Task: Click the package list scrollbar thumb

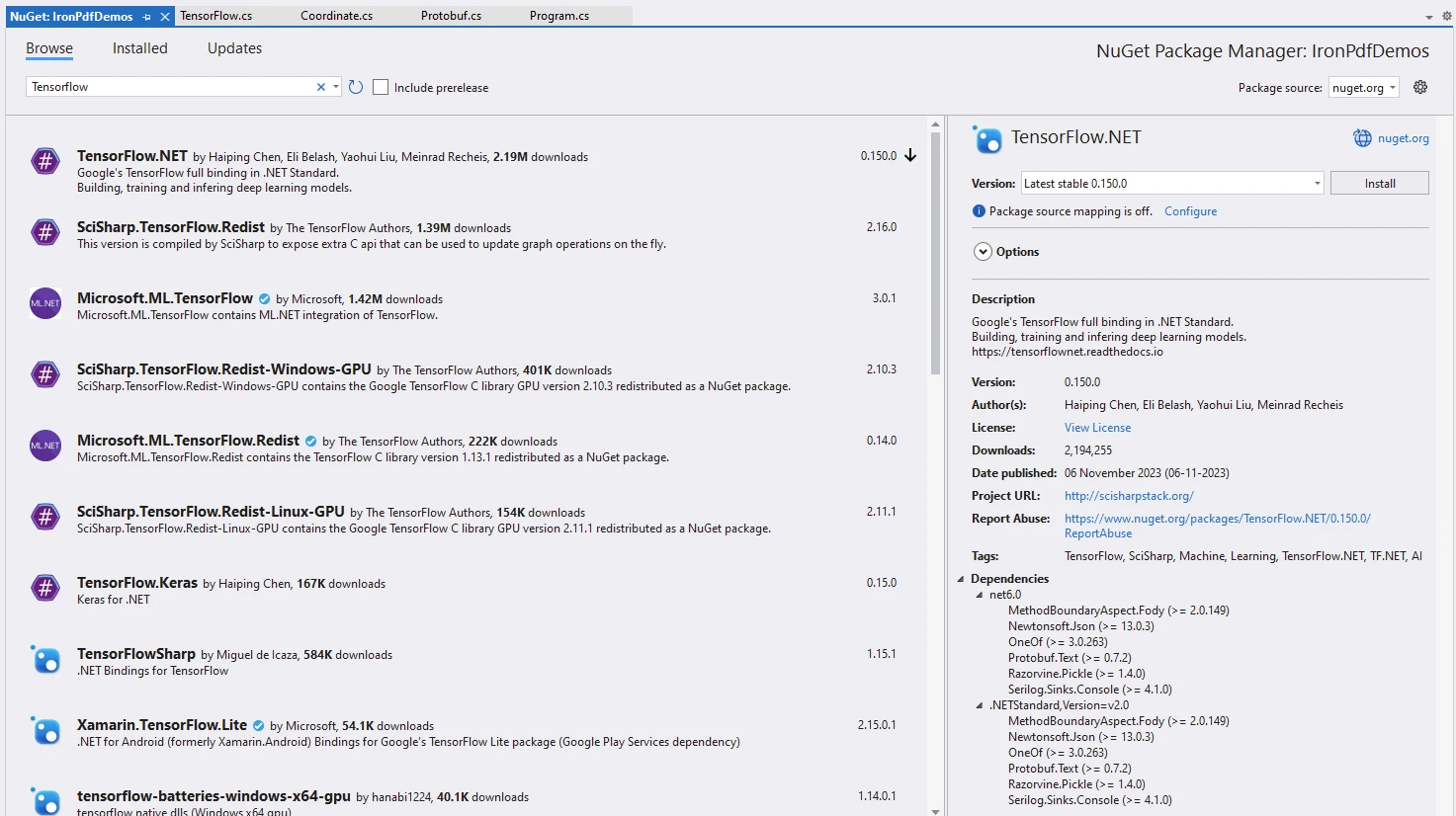Action: 935,254
